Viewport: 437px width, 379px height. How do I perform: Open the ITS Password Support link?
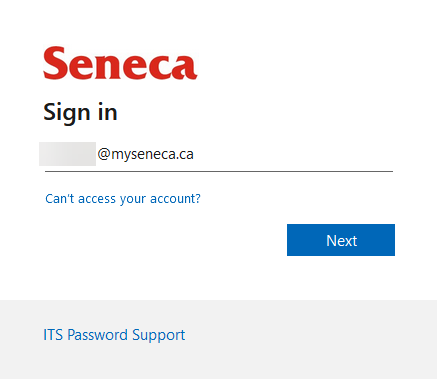pyautogui.click(x=114, y=335)
